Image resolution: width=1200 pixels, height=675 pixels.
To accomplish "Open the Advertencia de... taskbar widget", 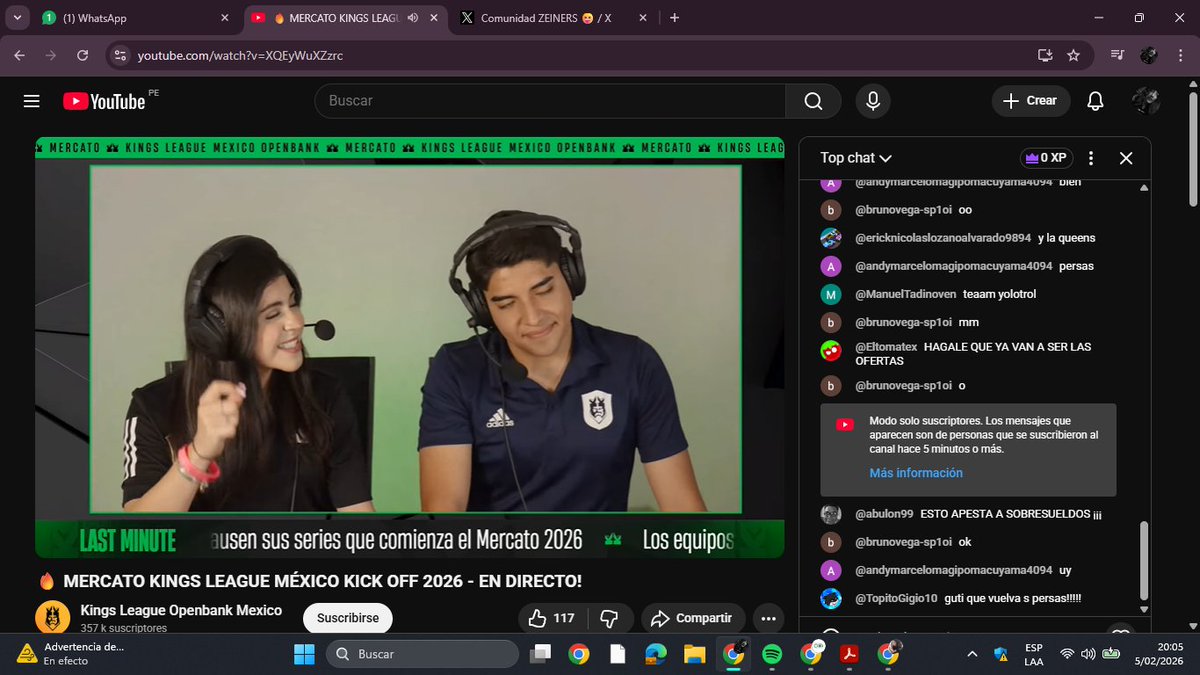I will pyautogui.click(x=70, y=654).
